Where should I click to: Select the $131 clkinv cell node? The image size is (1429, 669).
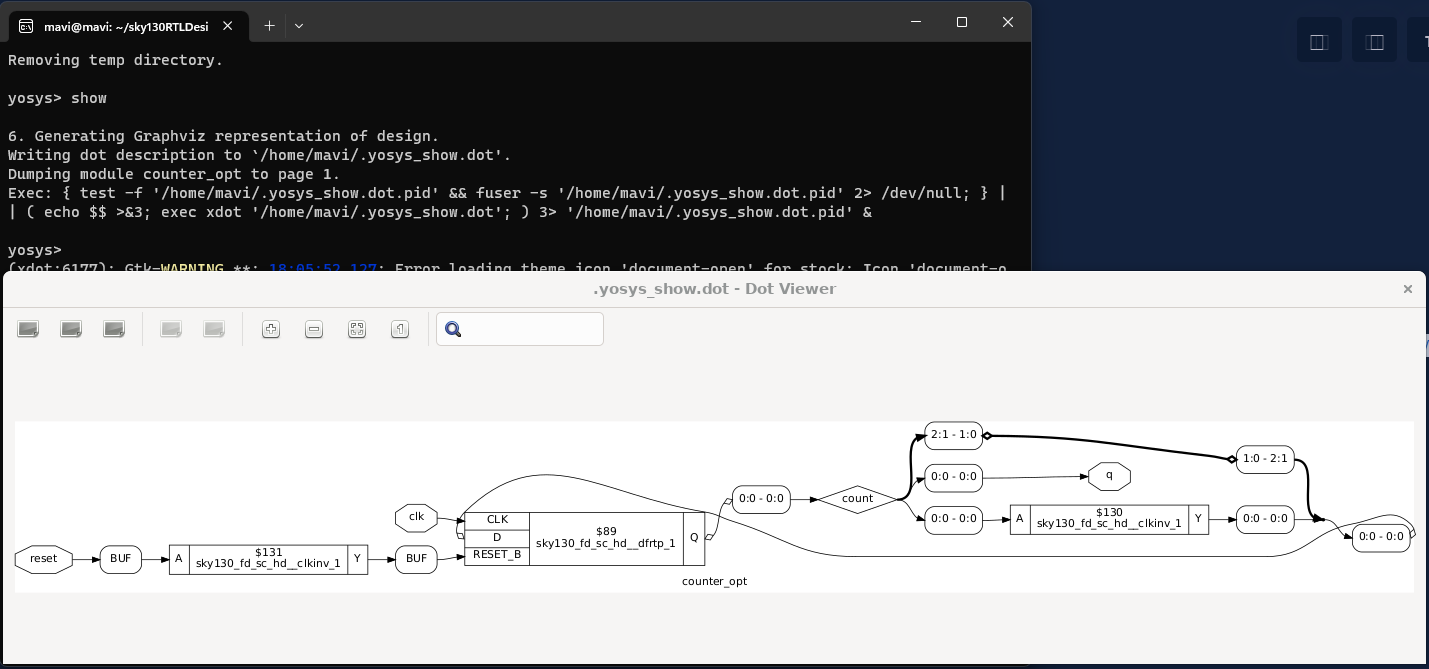tap(268, 558)
